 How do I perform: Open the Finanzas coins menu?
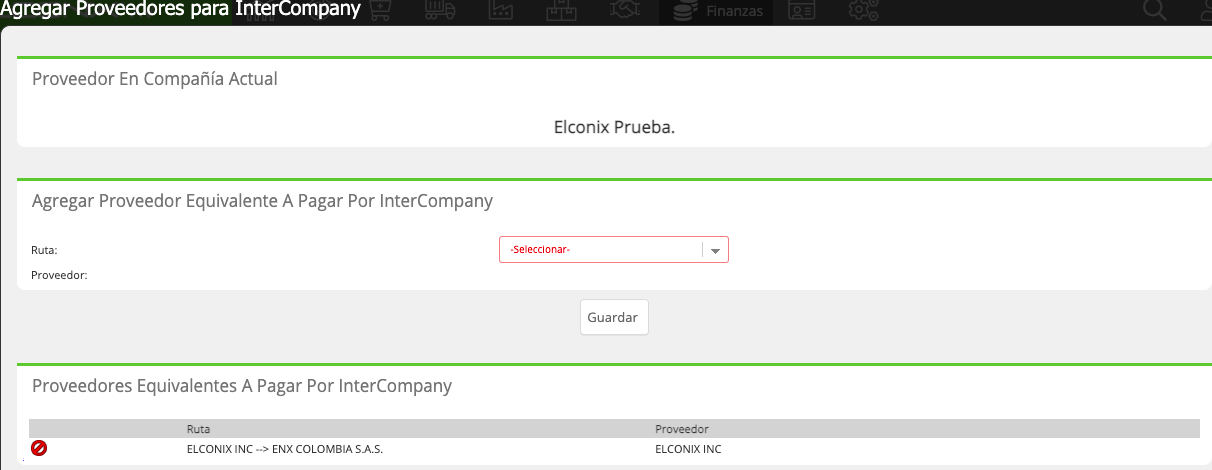click(x=716, y=12)
